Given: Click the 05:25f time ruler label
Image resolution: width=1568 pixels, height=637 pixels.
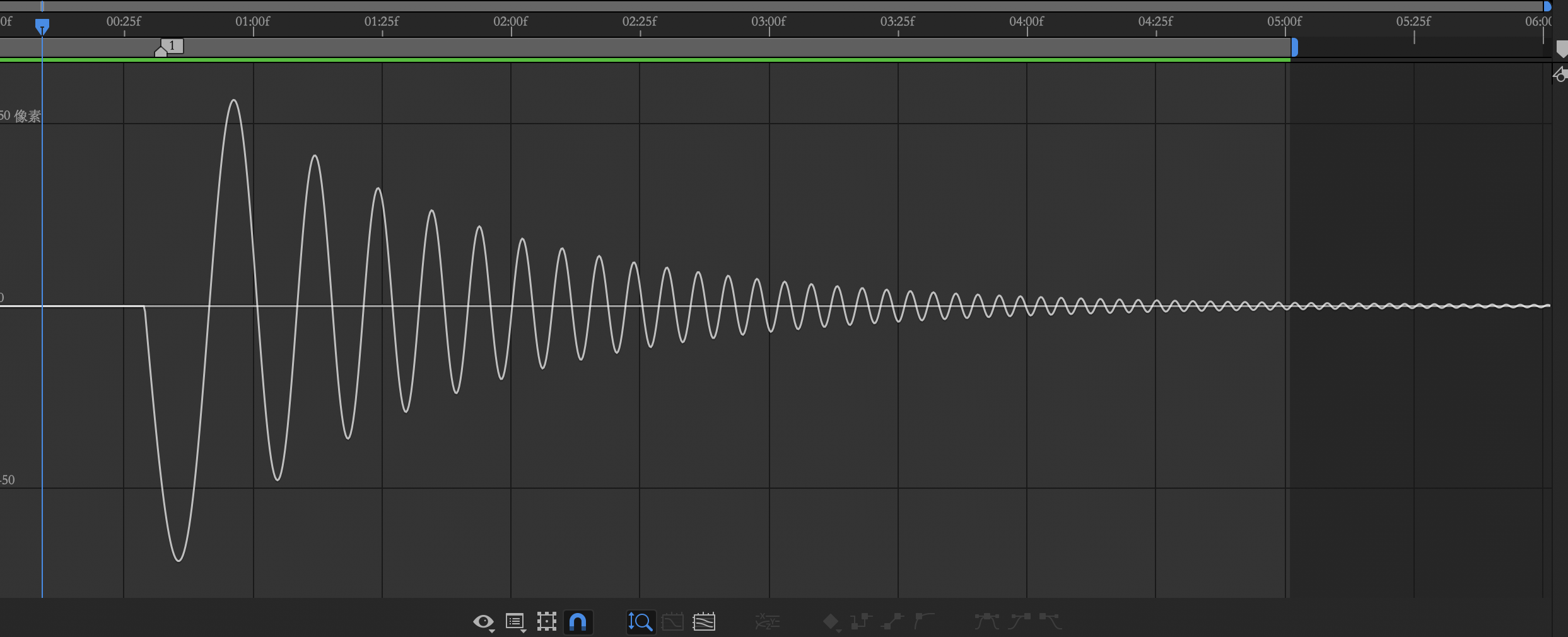Looking at the screenshot, I should coord(1413,21).
